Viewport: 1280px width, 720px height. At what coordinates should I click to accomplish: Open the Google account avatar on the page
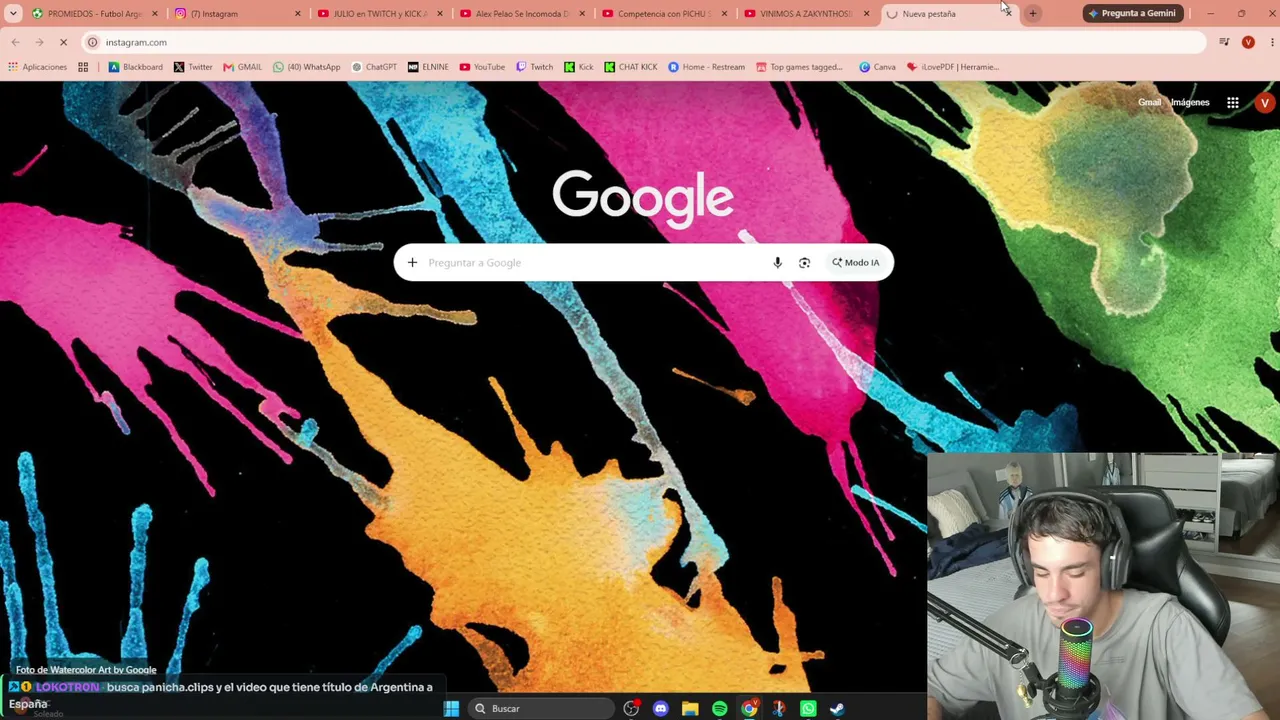(x=1265, y=103)
